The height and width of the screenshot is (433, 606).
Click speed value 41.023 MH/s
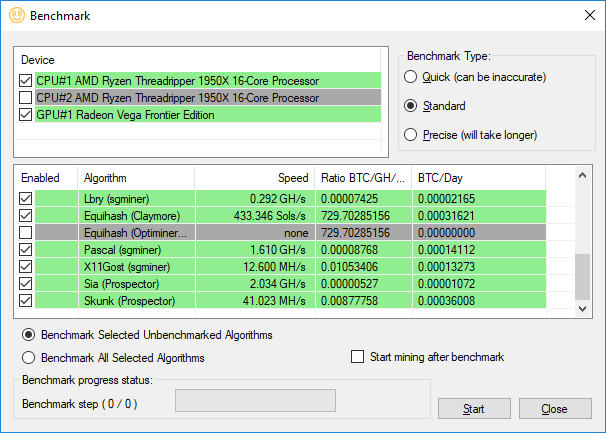[x=274, y=301]
